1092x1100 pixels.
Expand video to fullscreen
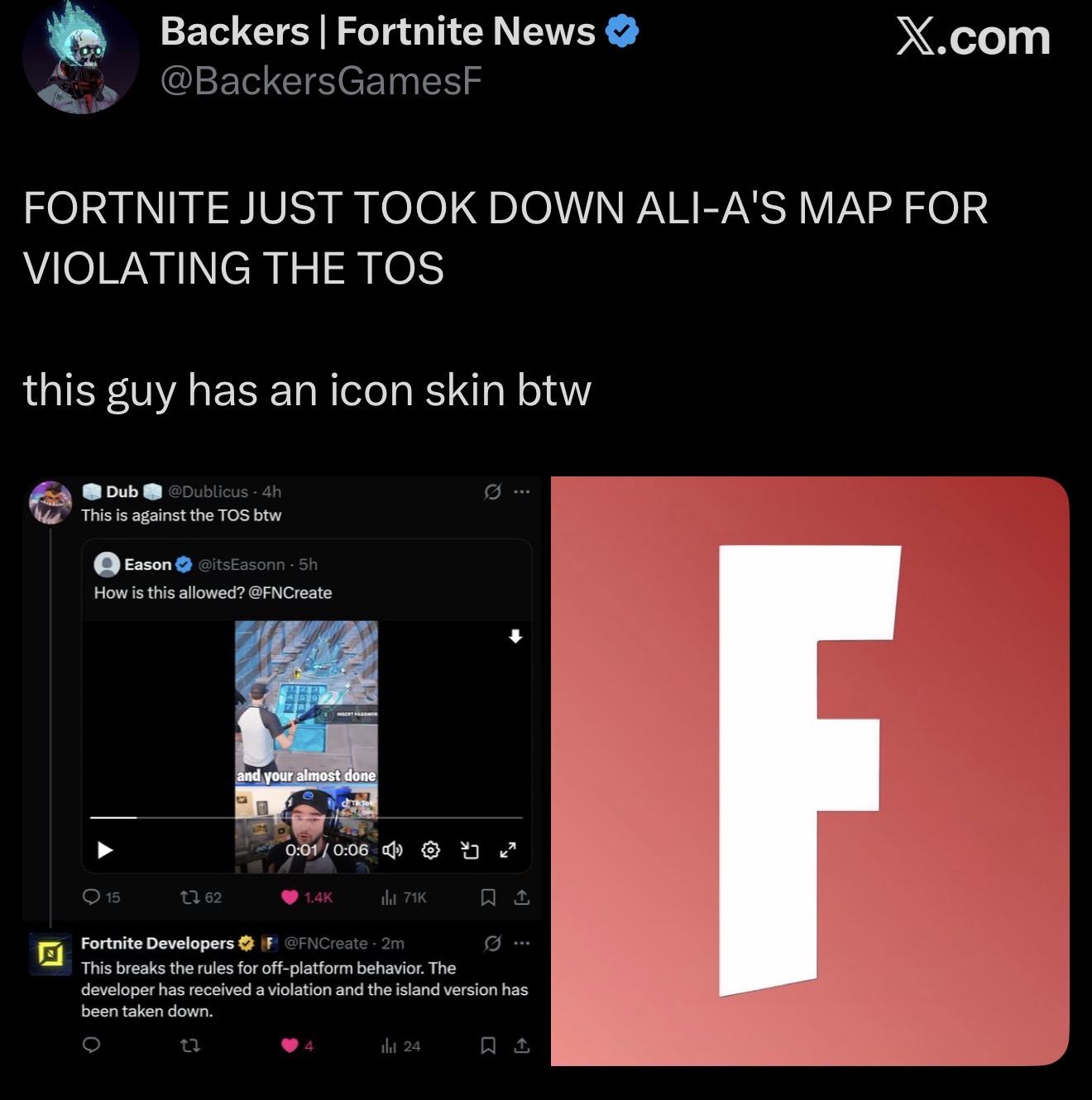(x=508, y=849)
